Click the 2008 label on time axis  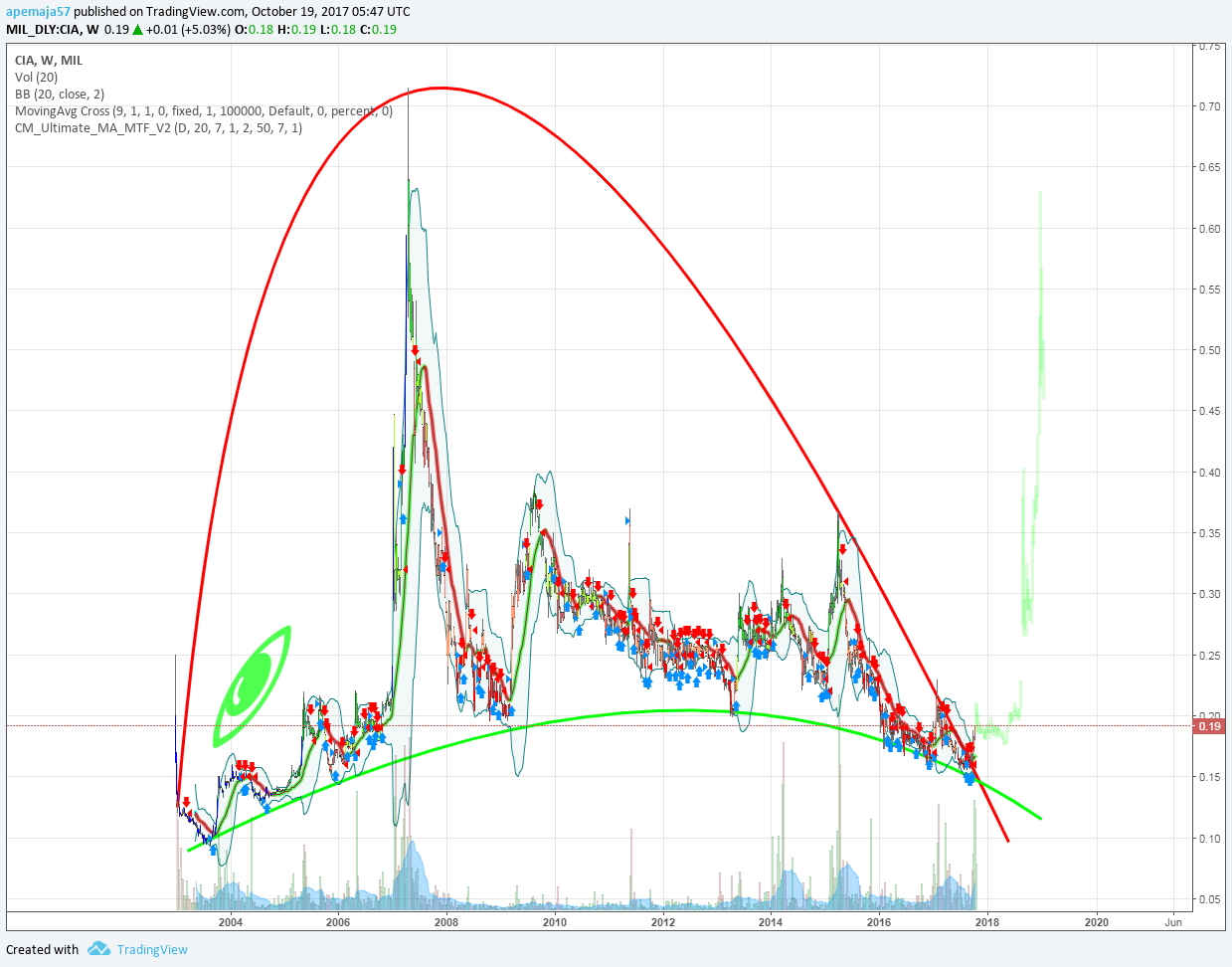446,922
